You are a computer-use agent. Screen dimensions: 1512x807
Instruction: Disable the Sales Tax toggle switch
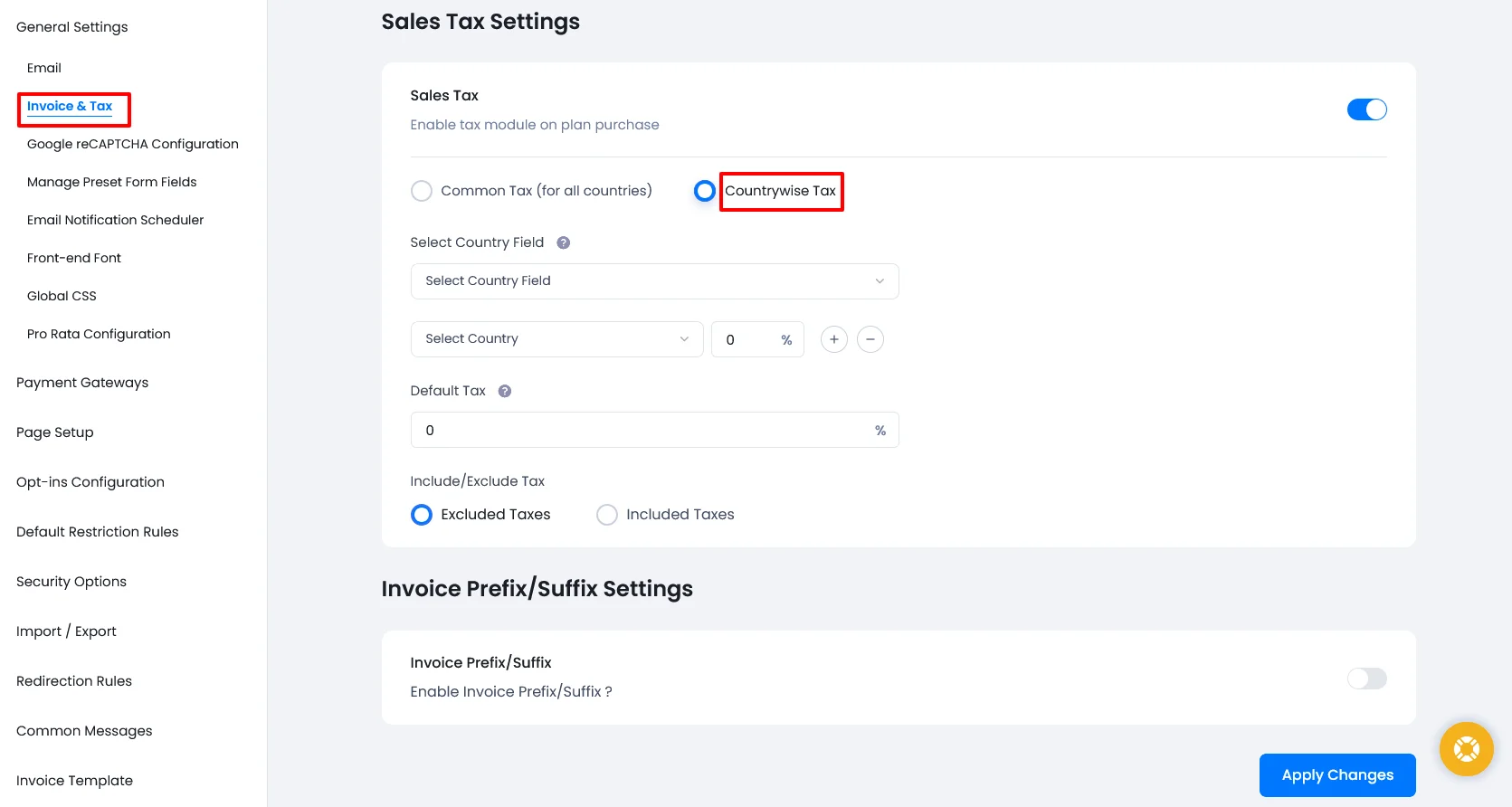(x=1366, y=109)
